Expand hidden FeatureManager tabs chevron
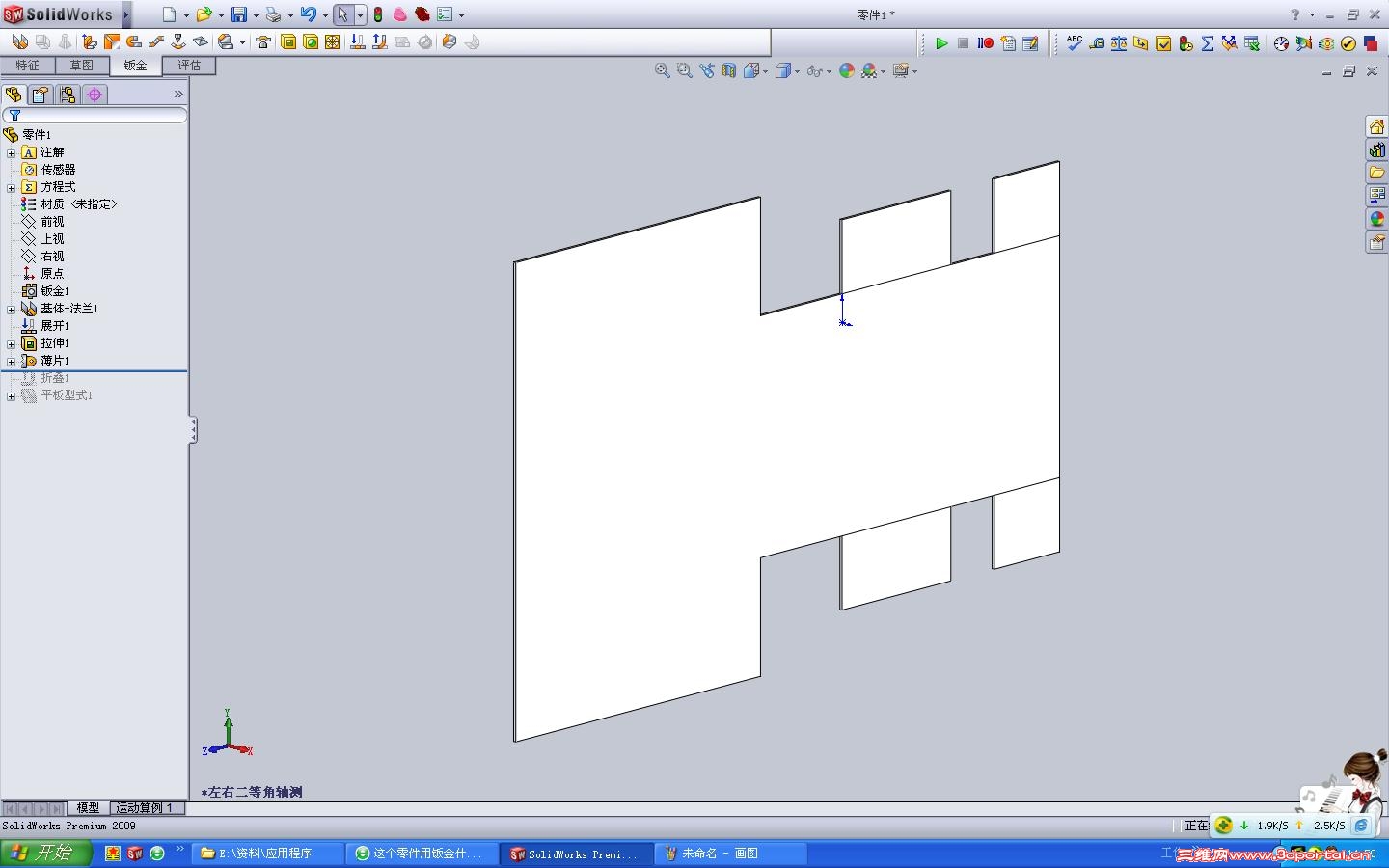The image size is (1389, 868). click(x=178, y=95)
